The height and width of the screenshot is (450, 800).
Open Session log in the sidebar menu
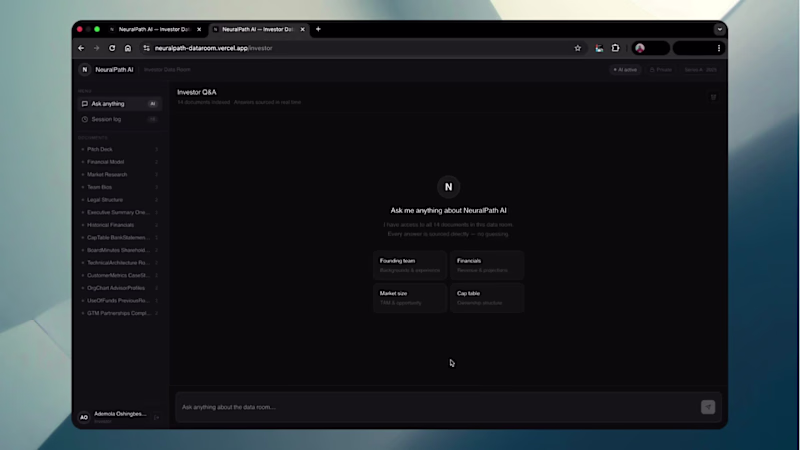pos(119,119)
